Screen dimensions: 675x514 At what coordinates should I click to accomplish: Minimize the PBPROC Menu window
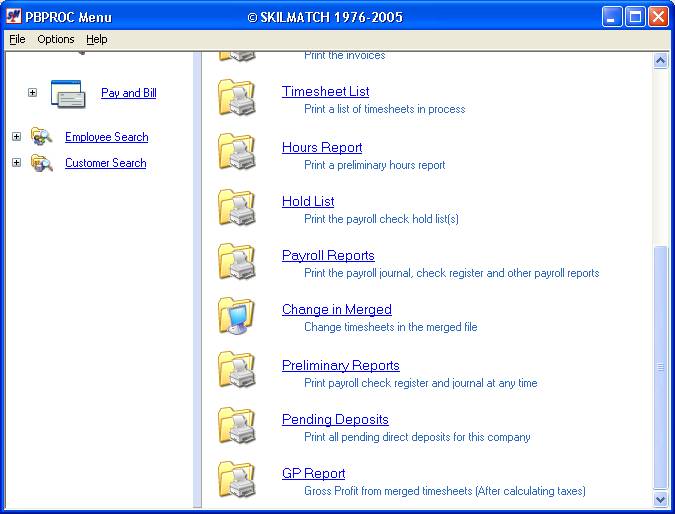[x=611, y=17]
